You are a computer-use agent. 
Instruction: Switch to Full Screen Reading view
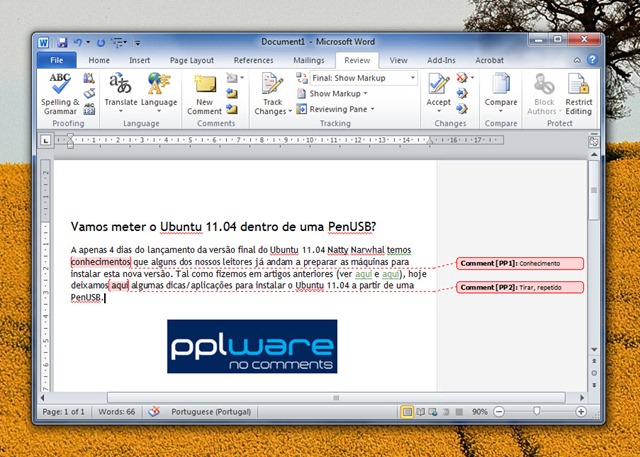420,412
